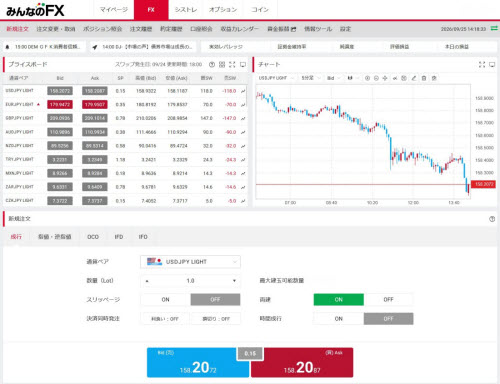Expand the chart panel to fullscreen

pos(482,65)
